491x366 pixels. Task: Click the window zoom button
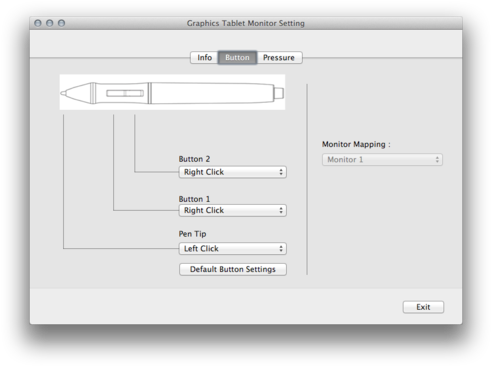click(61, 23)
